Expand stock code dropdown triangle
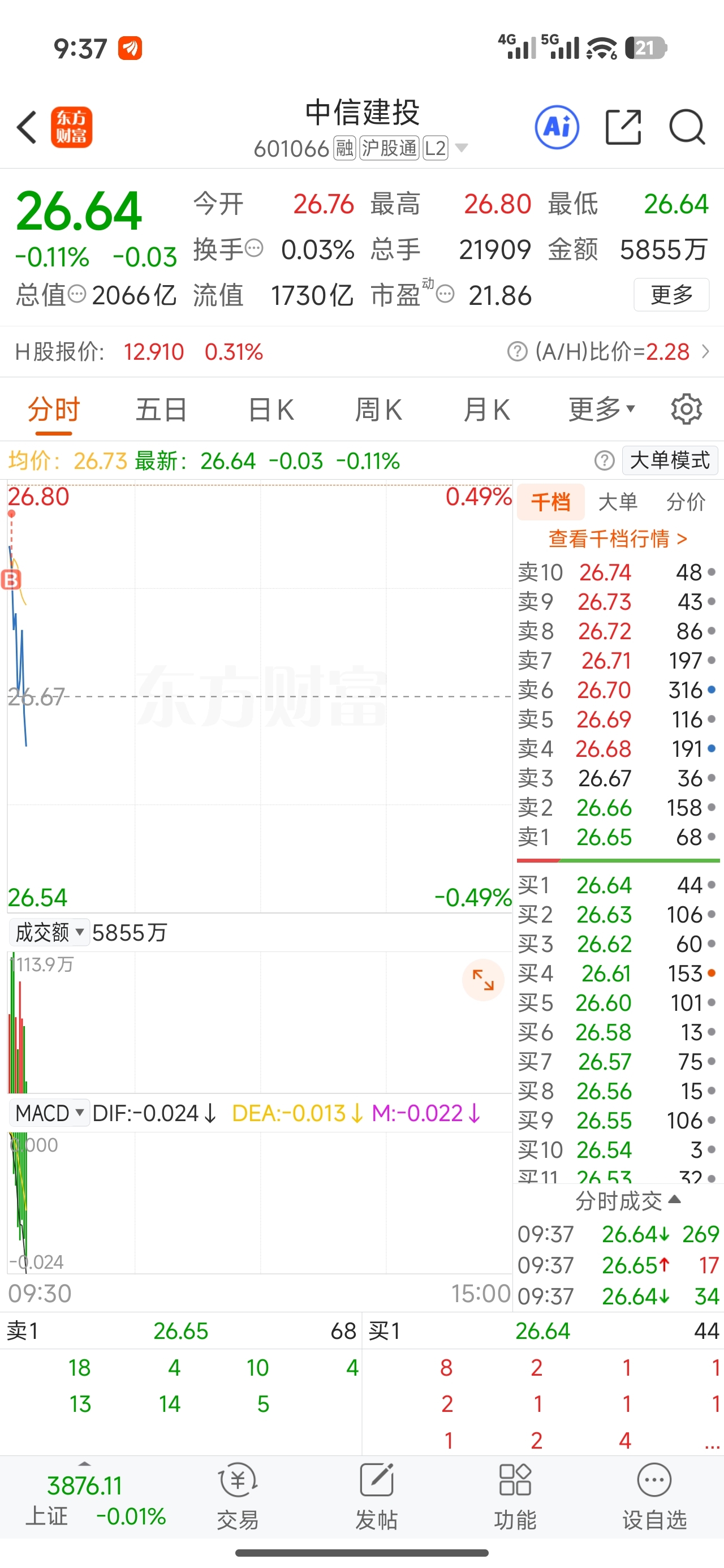The height and width of the screenshot is (1568, 724). (x=462, y=148)
